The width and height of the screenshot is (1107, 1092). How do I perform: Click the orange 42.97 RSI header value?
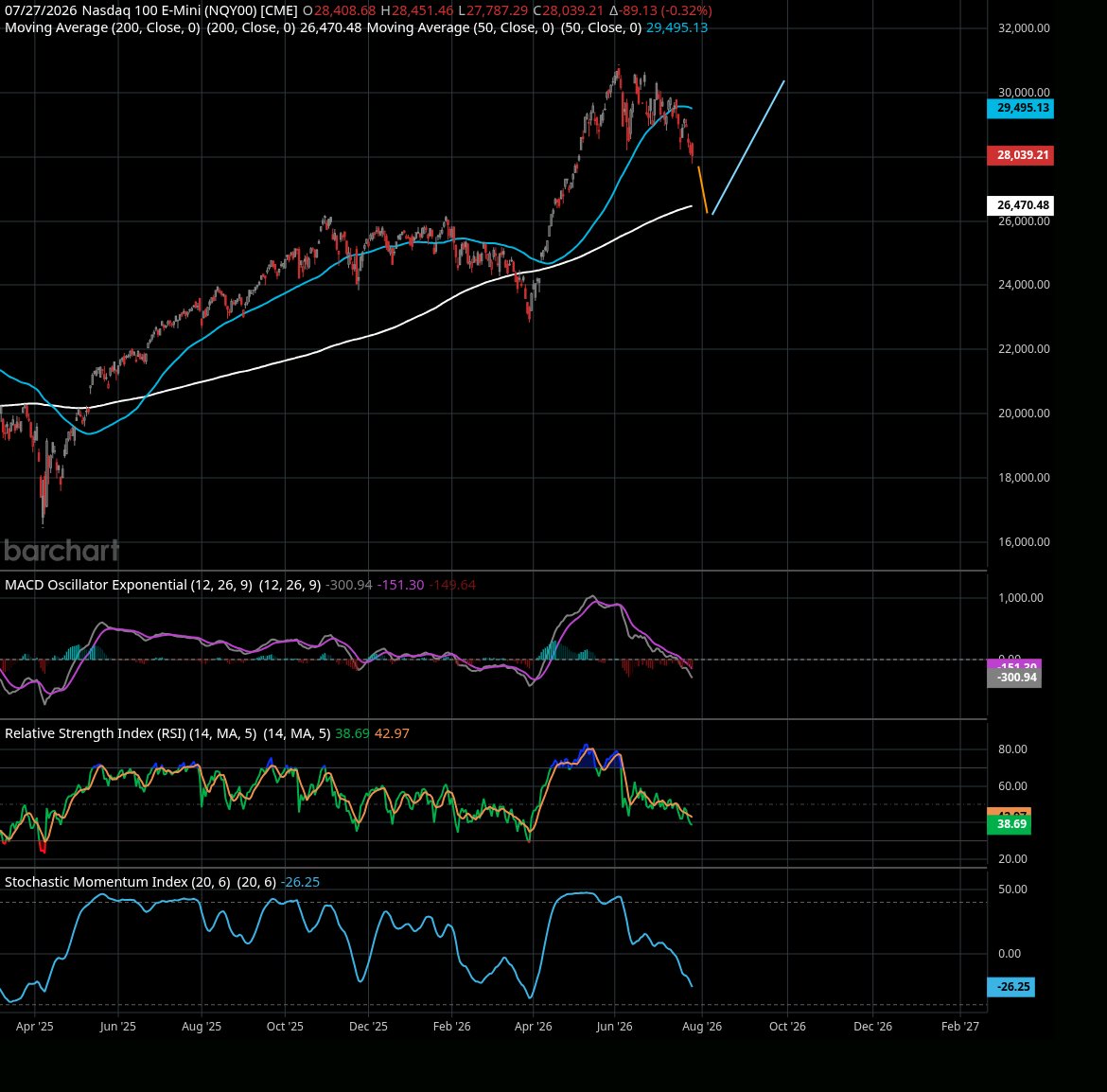(x=392, y=733)
